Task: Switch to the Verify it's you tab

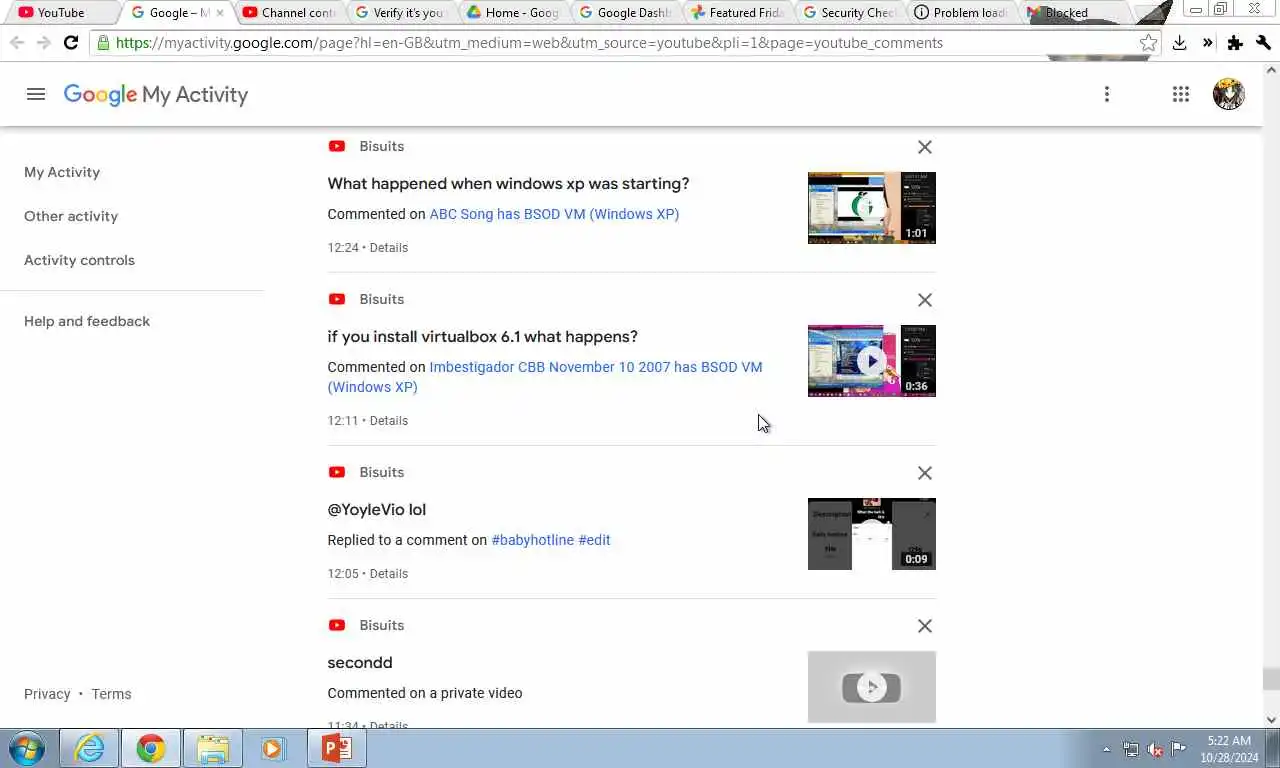Action: point(400,13)
